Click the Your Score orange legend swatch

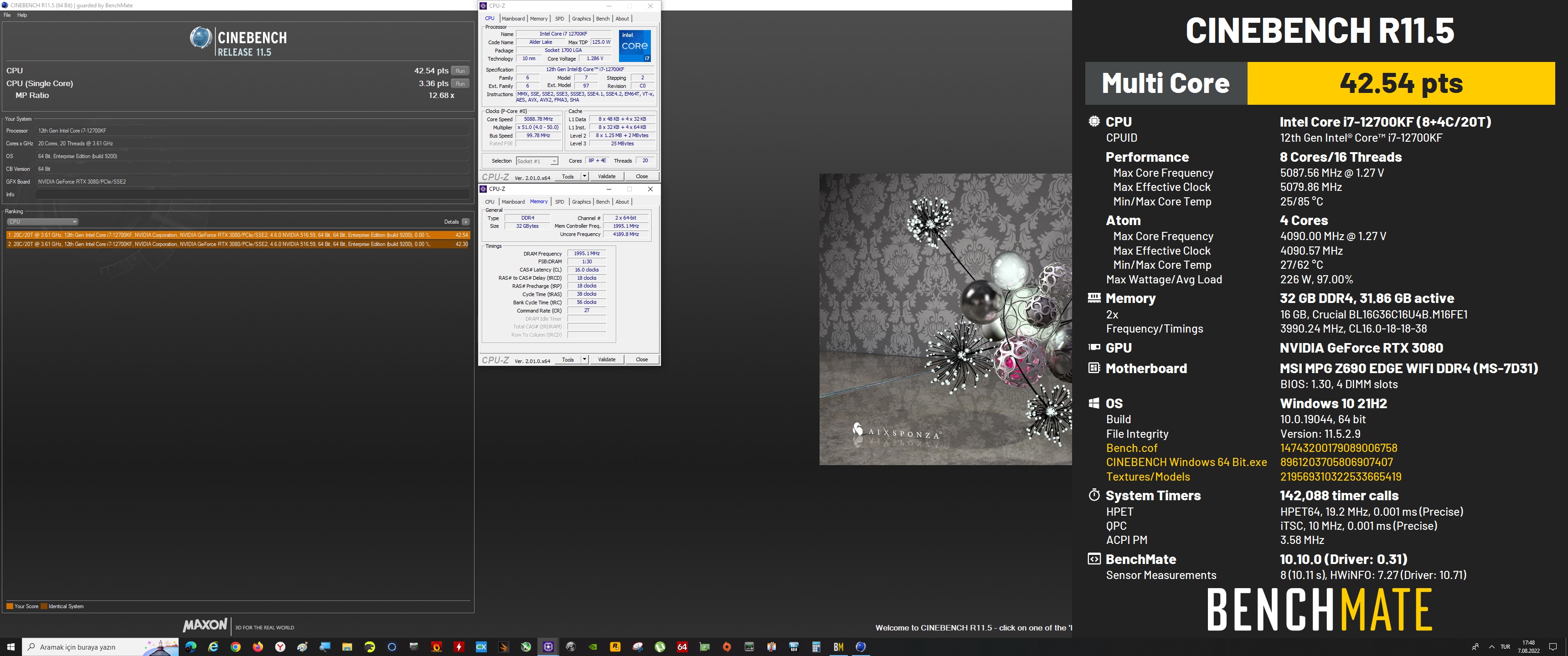(x=10, y=606)
